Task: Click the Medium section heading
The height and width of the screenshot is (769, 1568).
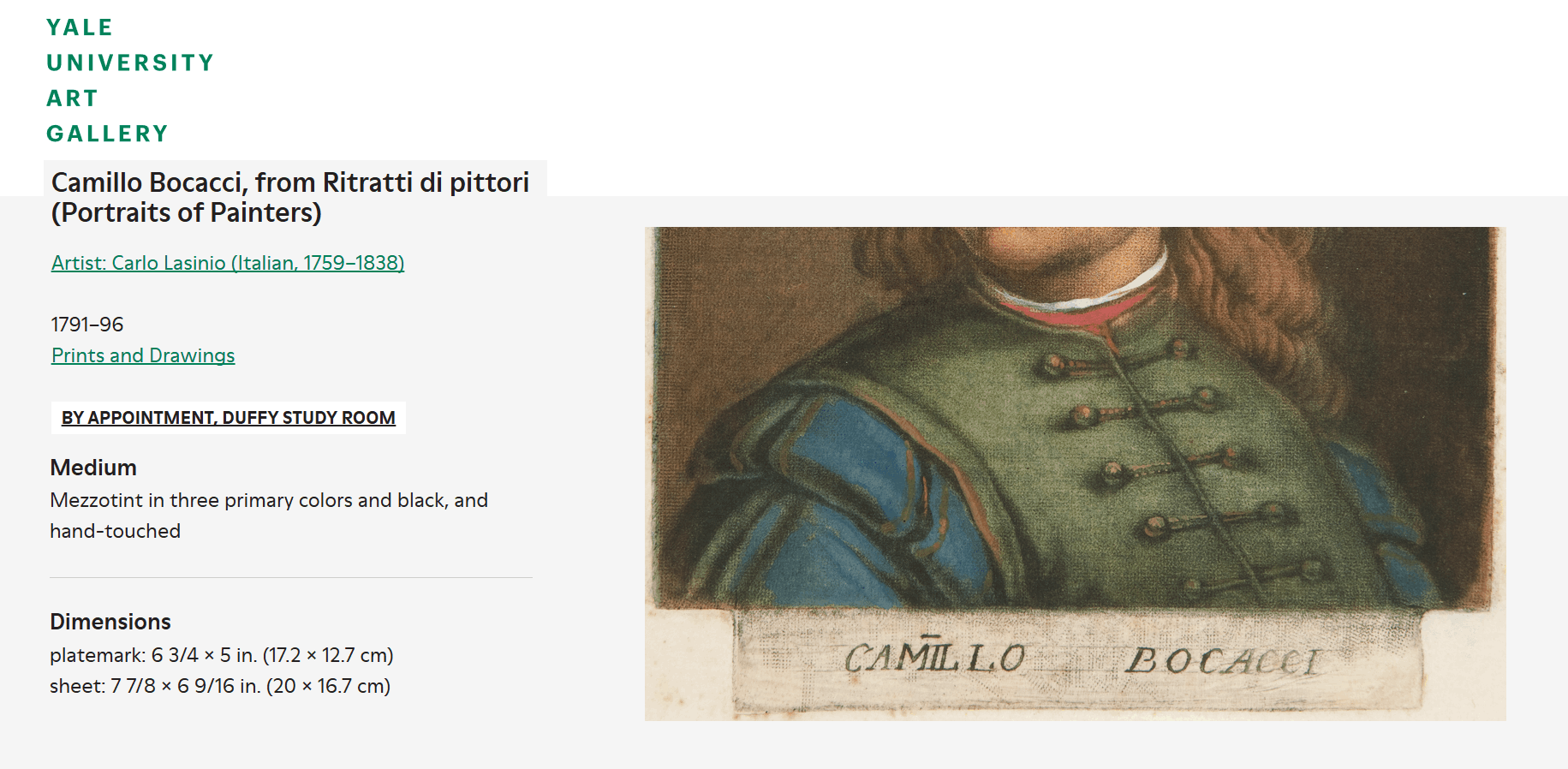Action: [x=93, y=468]
